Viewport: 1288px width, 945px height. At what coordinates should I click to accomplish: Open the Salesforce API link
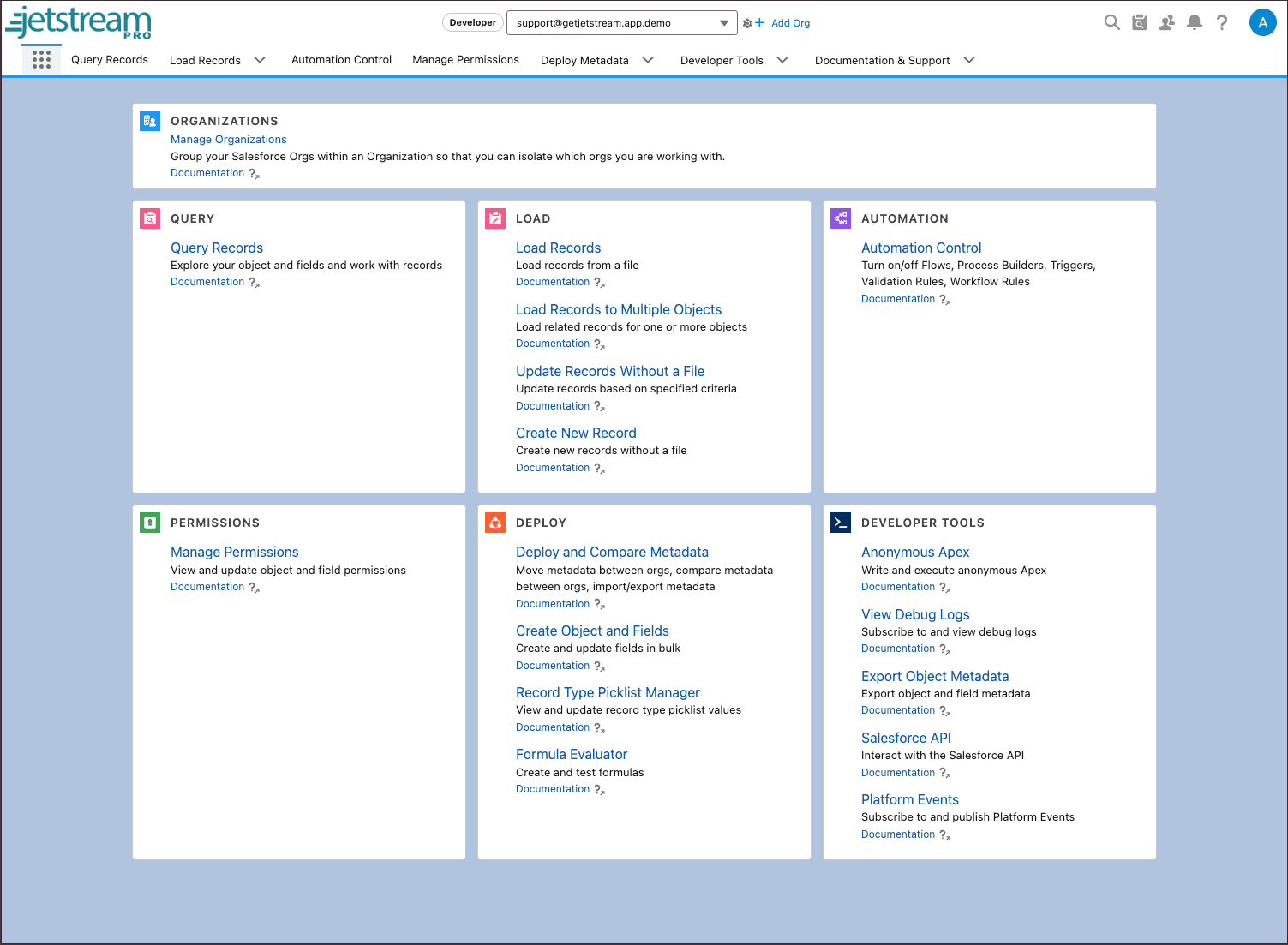click(x=906, y=738)
